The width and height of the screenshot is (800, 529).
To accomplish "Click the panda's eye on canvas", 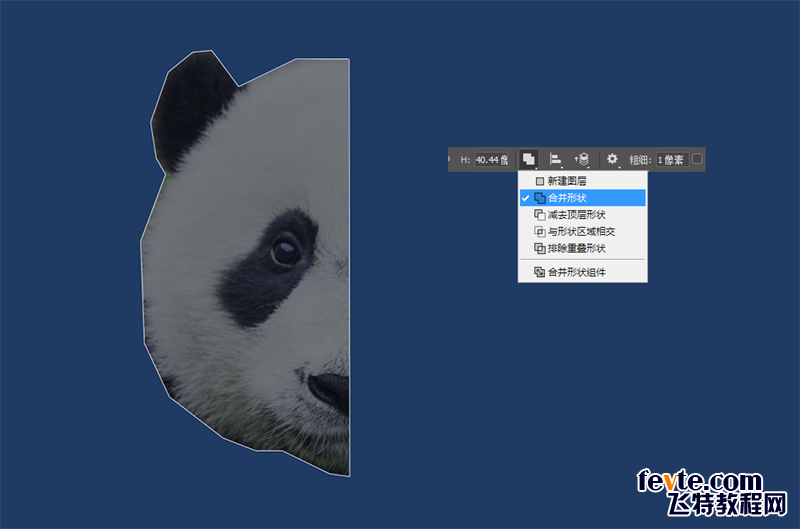I will (285, 248).
